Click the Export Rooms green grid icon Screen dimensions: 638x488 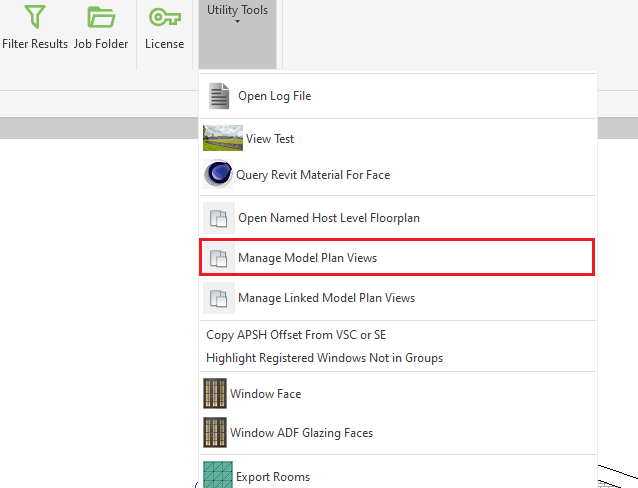point(217,475)
